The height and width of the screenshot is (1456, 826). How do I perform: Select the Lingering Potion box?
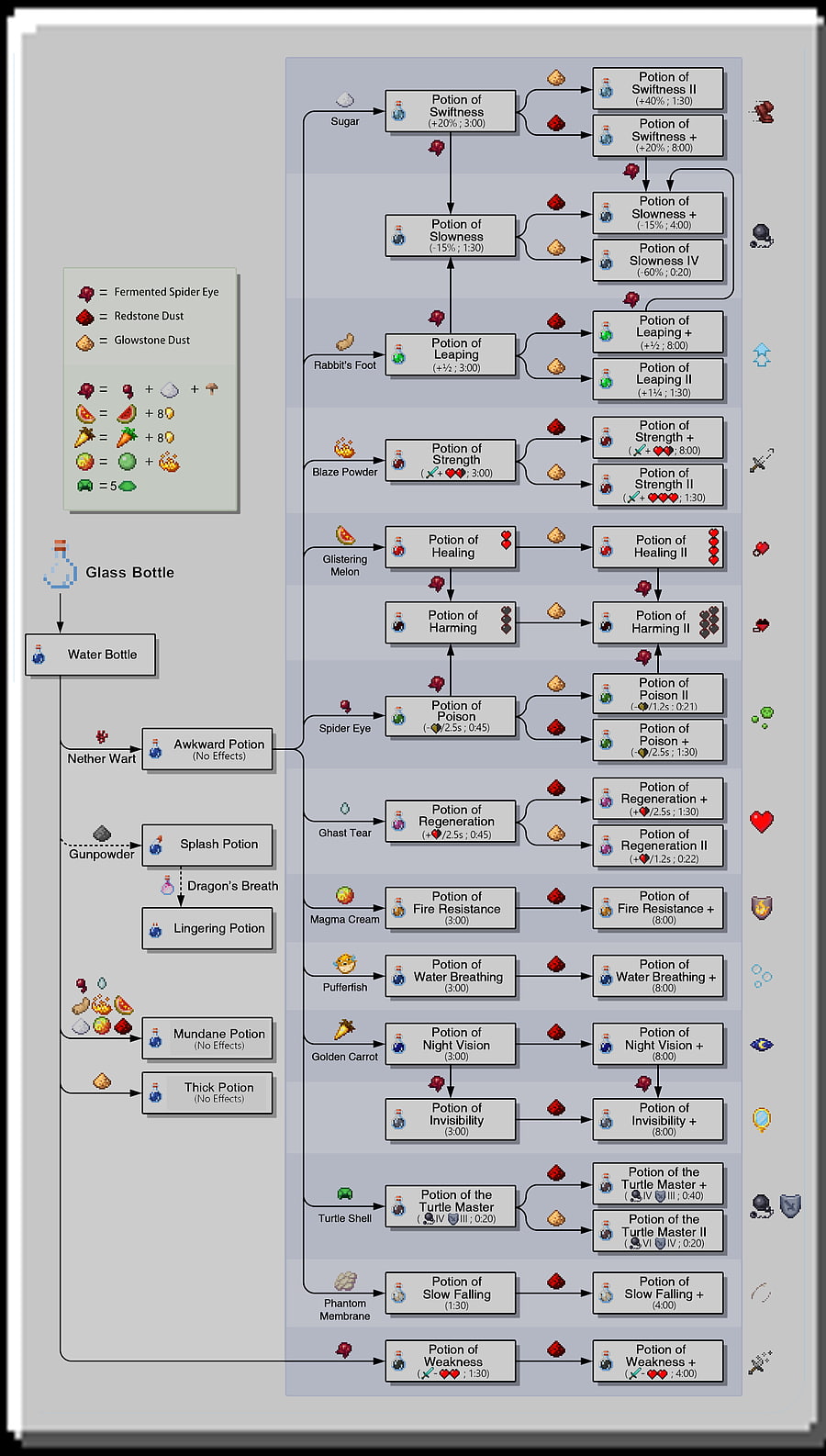(x=207, y=928)
